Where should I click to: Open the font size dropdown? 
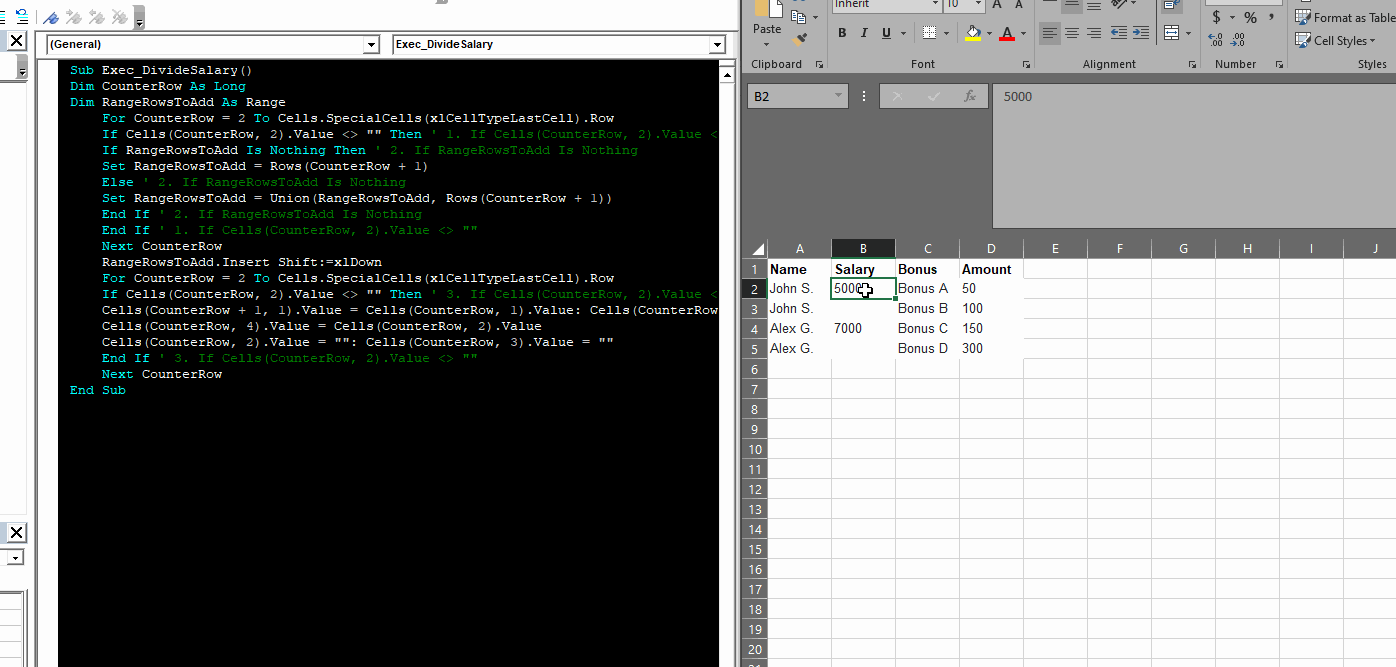point(978,5)
